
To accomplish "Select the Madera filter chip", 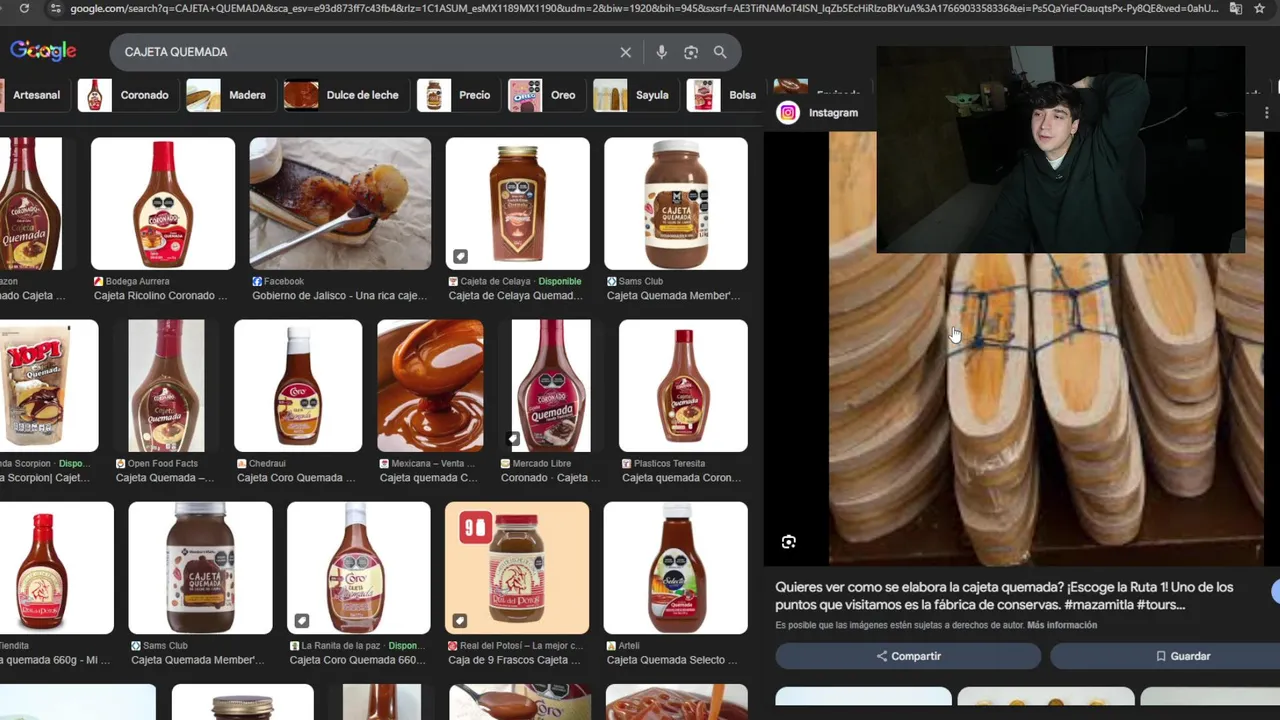I will click(x=230, y=95).
